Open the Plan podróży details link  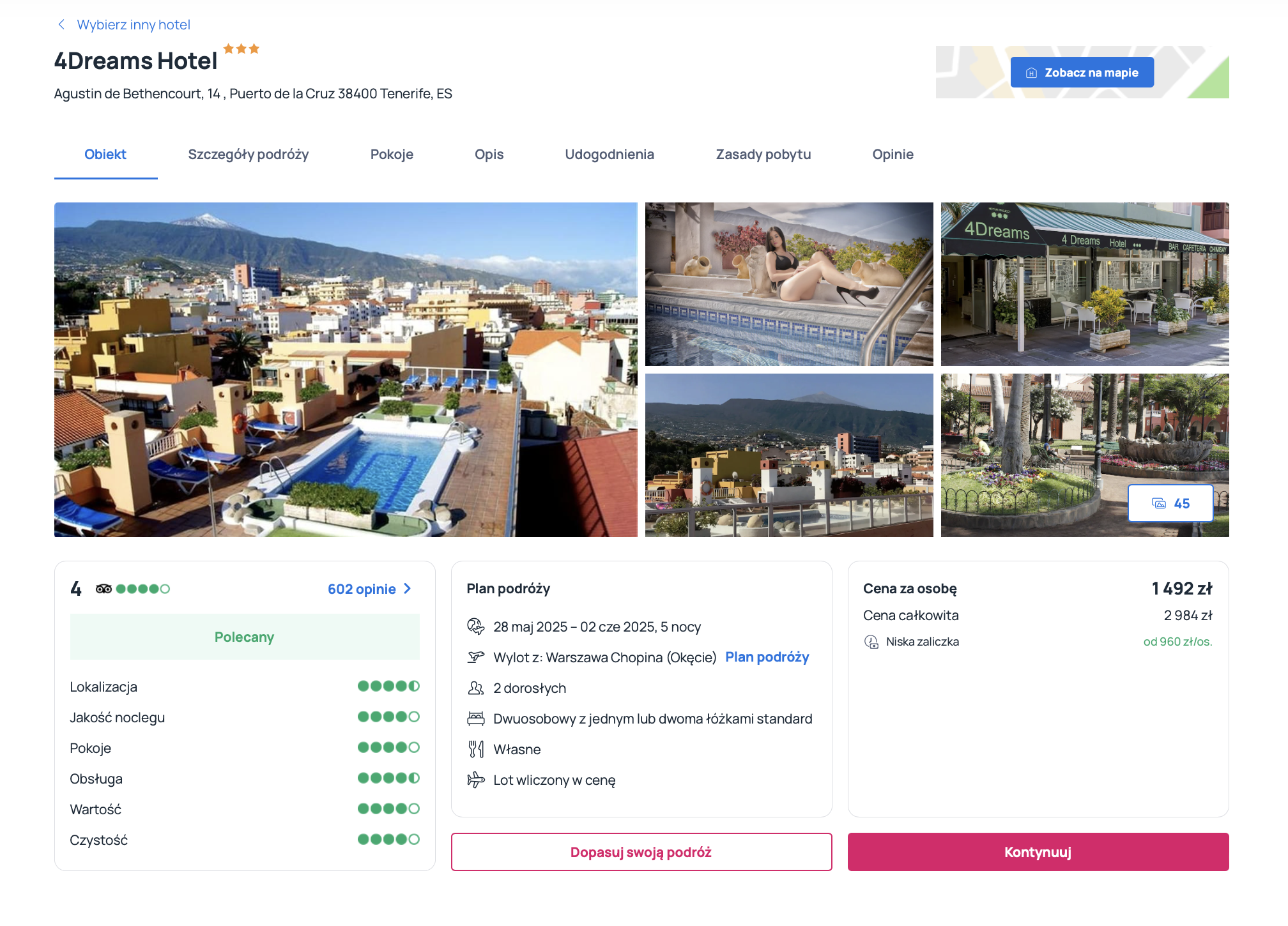pos(767,657)
